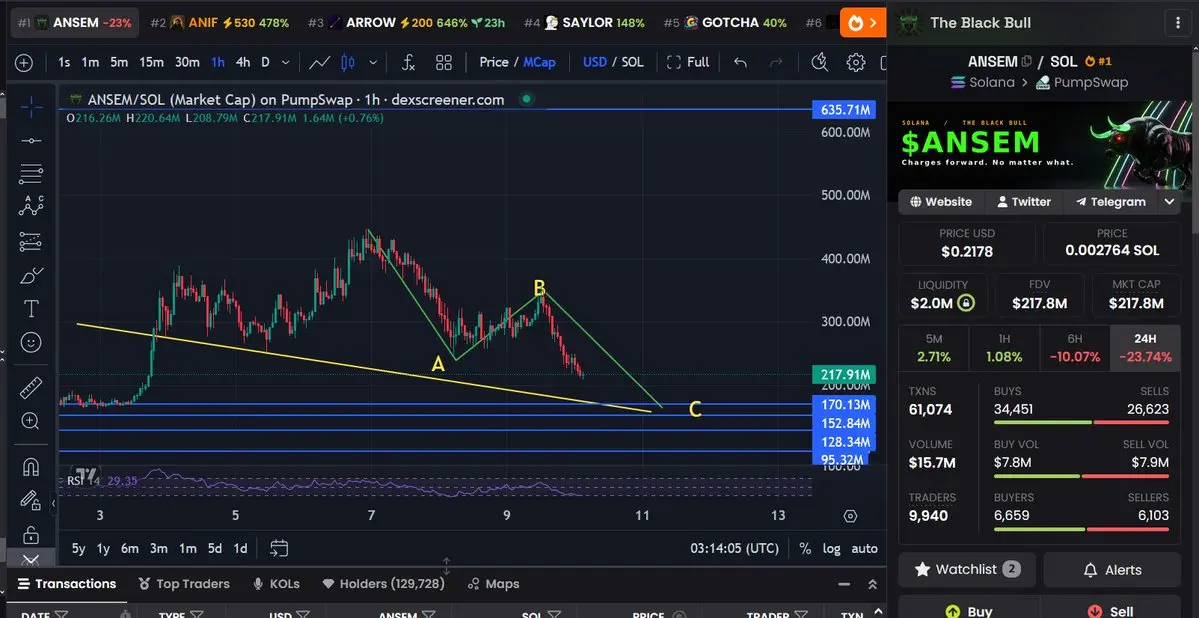Click the indicators fx icon
The height and width of the screenshot is (618, 1199).
[408, 62]
